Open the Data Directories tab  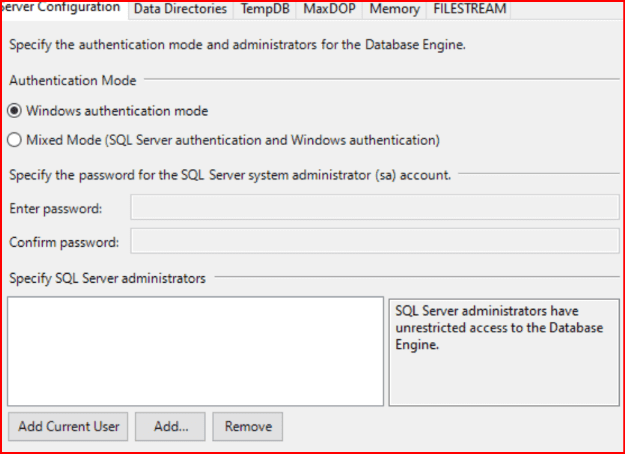click(180, 9)
